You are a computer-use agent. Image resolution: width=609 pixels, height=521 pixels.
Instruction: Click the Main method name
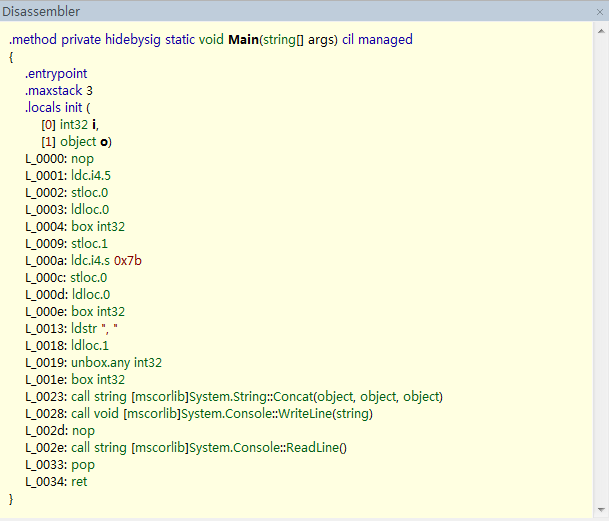pos(244,40)
